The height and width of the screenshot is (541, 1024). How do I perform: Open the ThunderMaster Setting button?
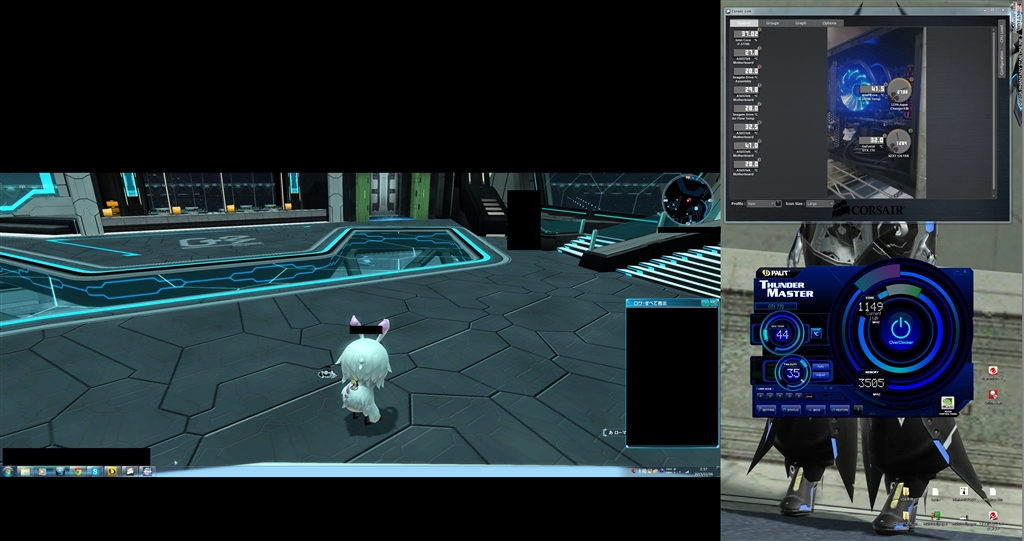point(766,410)
